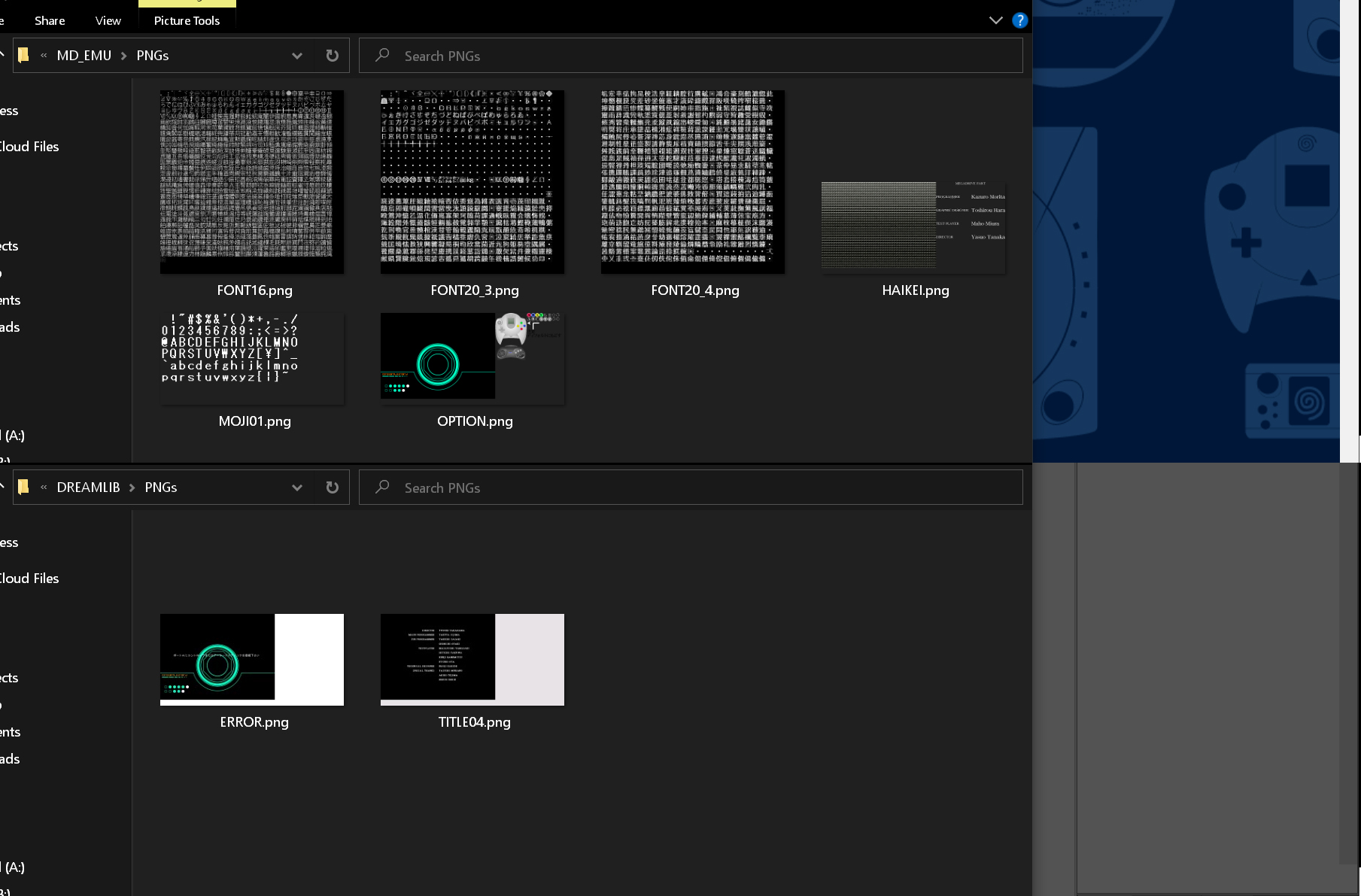Select MOJI01.png thumbnail
The height and width of the screenshot is (896, 1361).
252,359
